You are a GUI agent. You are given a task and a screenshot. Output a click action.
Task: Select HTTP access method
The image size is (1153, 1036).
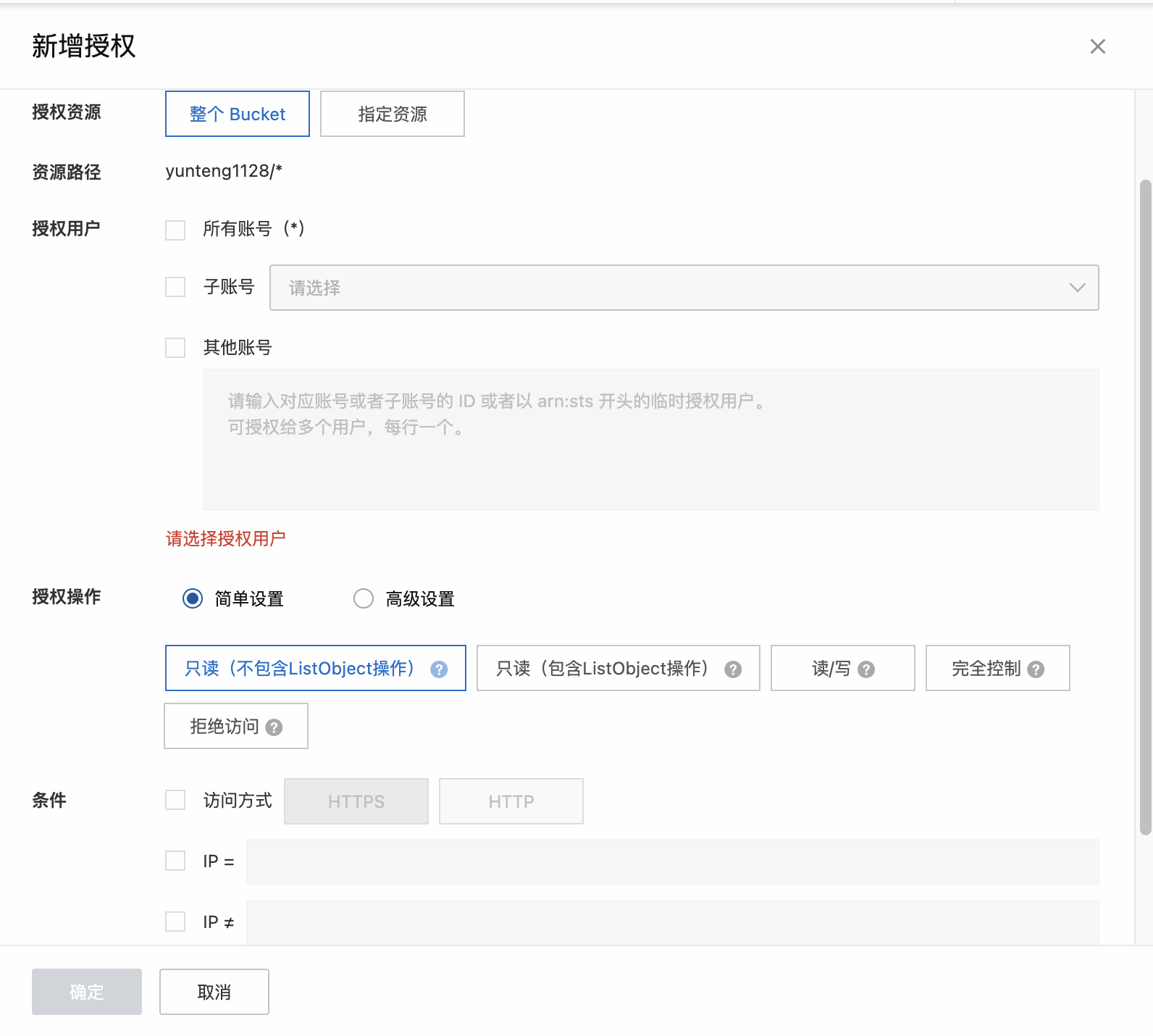511,801
